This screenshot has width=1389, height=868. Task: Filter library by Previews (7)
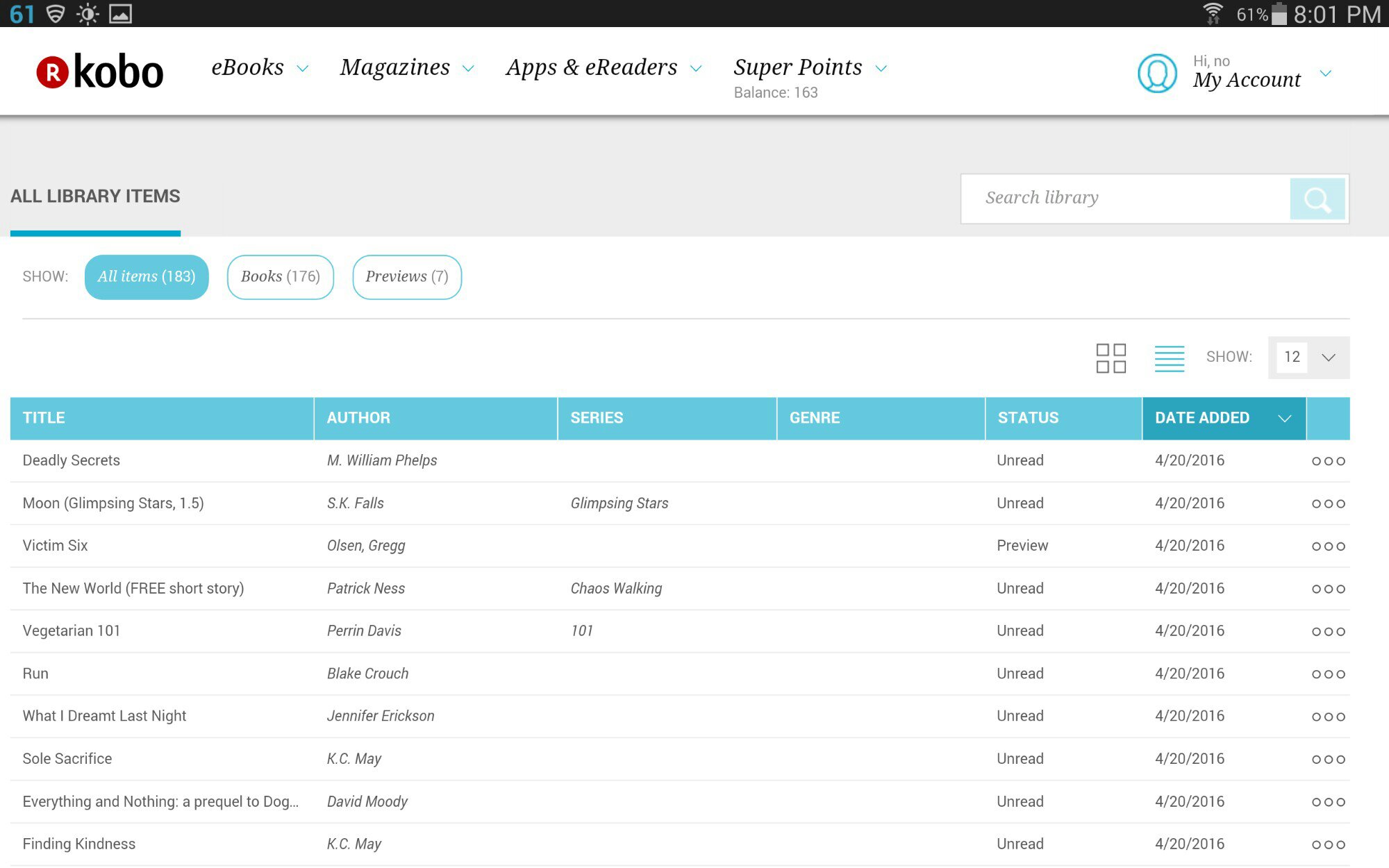coord(407,277)
